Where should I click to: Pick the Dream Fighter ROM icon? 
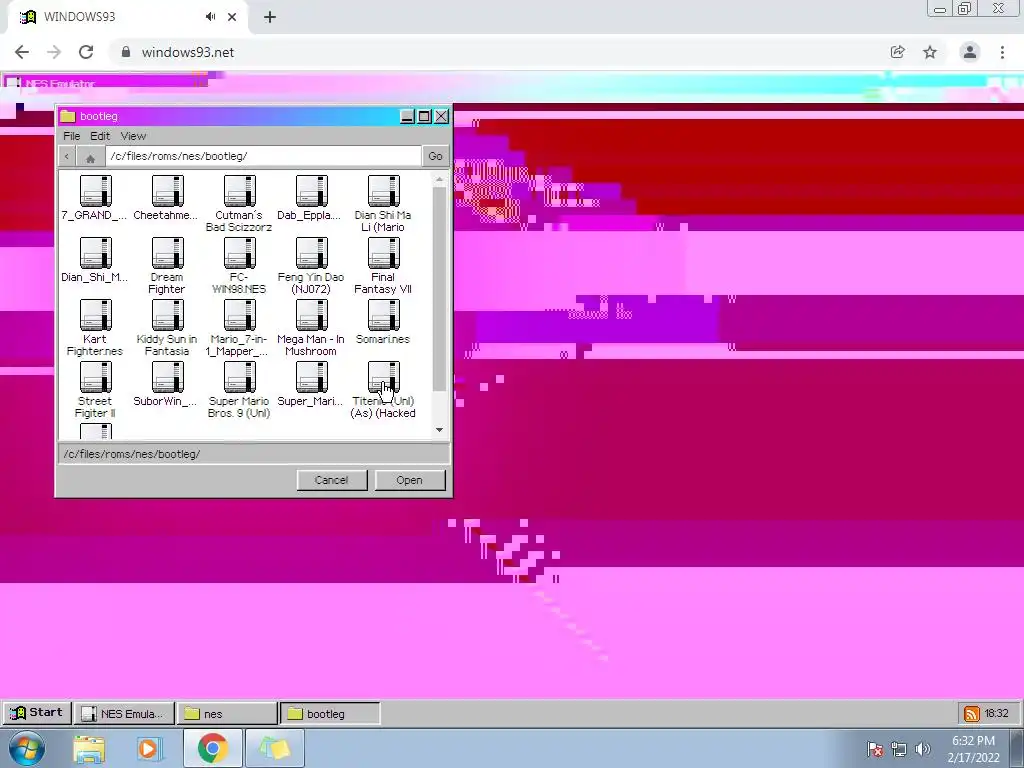[x=168, y=253]
